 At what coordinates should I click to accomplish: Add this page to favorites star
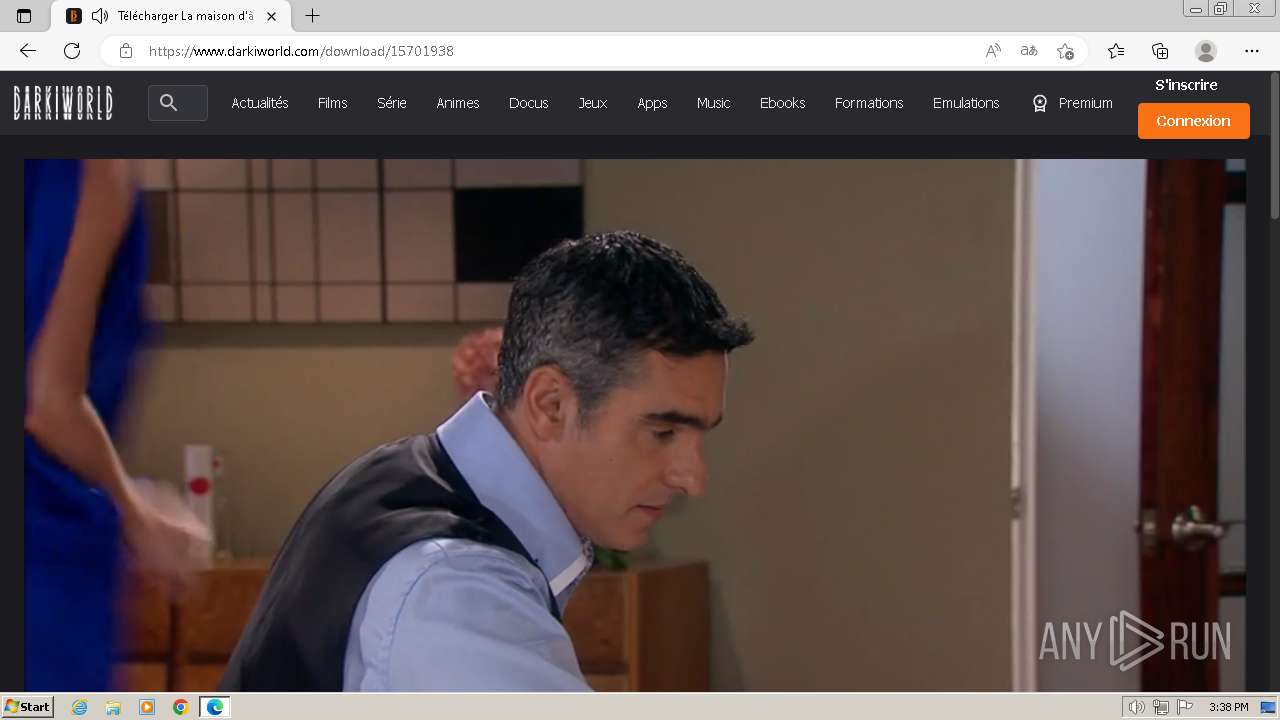tap(1065, 51)
